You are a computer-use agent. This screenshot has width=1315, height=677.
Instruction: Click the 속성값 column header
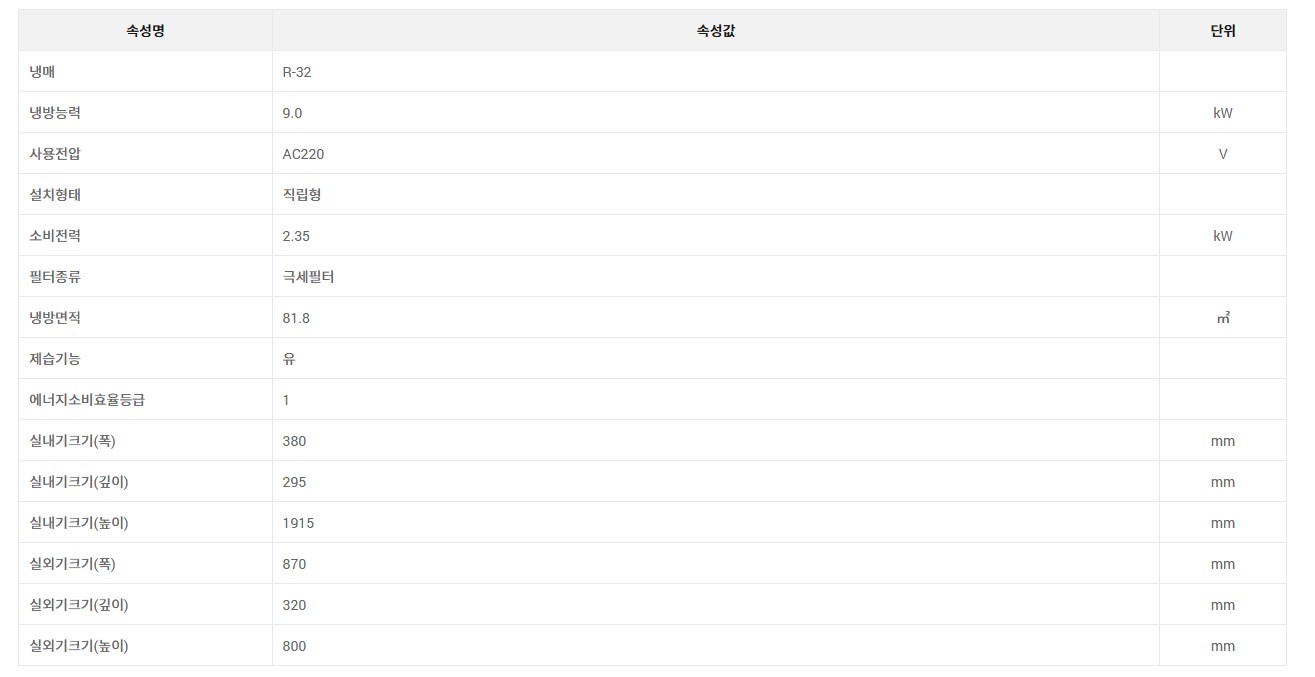(716, 31)
